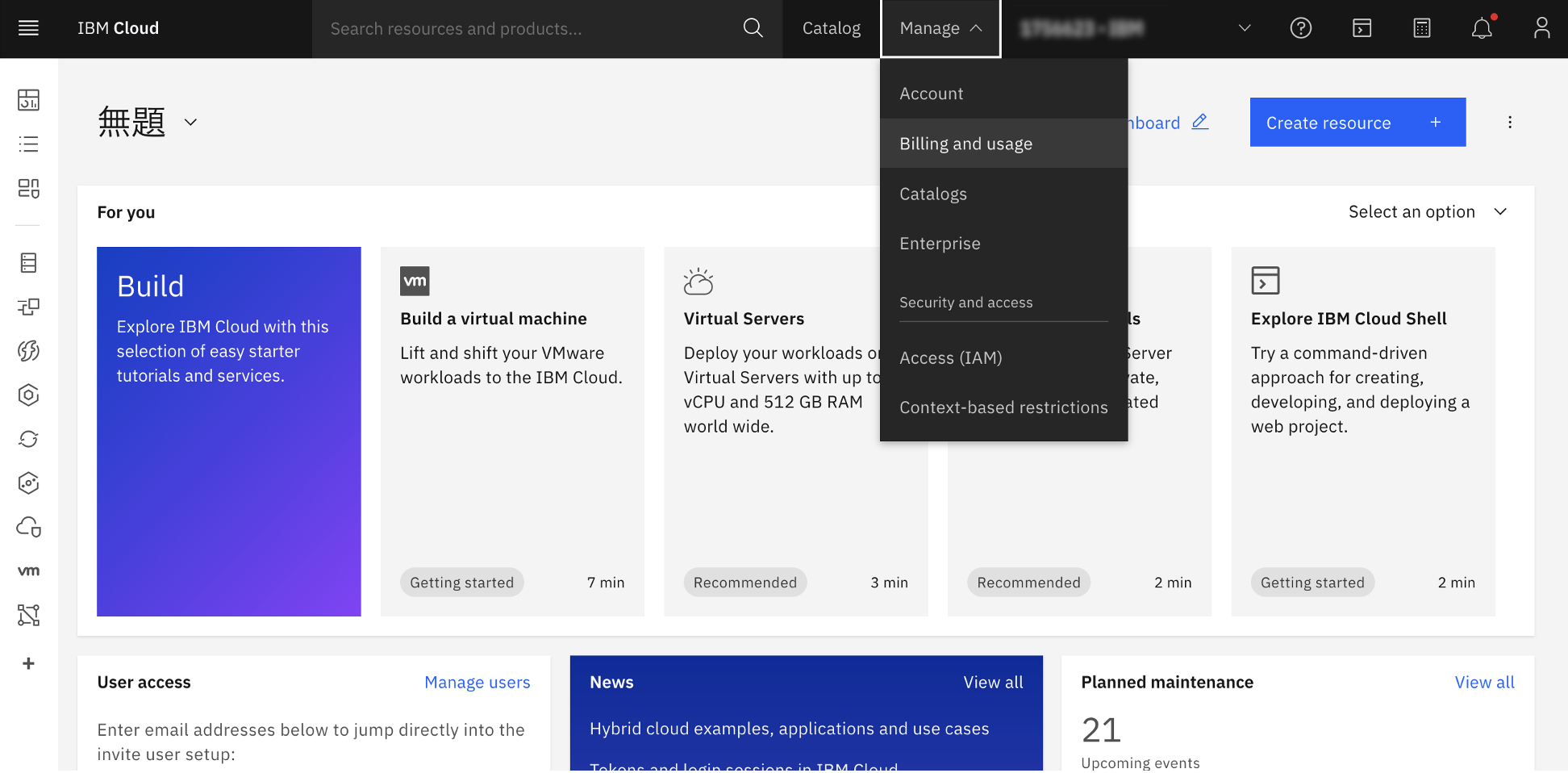
Task: Open Catalogs from the Manage menu
Action: pyautogui.click(x=1003, y=194)
